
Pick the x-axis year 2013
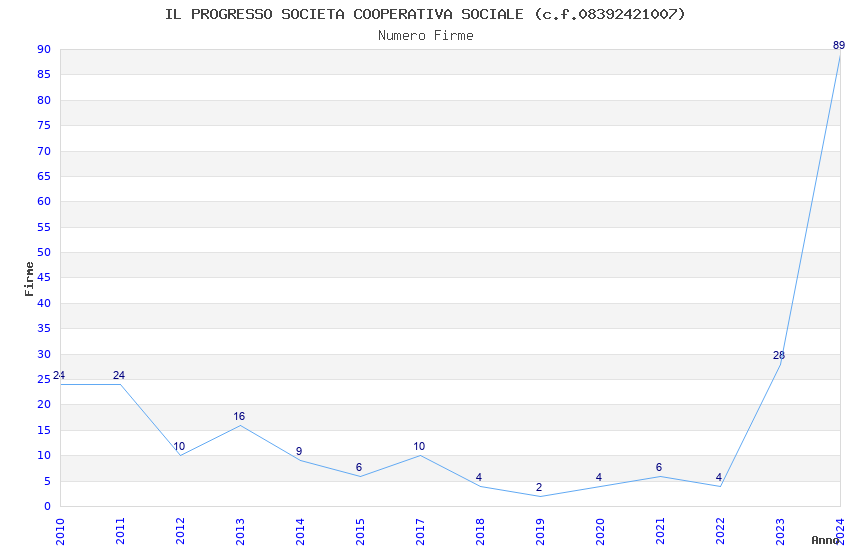240,532
